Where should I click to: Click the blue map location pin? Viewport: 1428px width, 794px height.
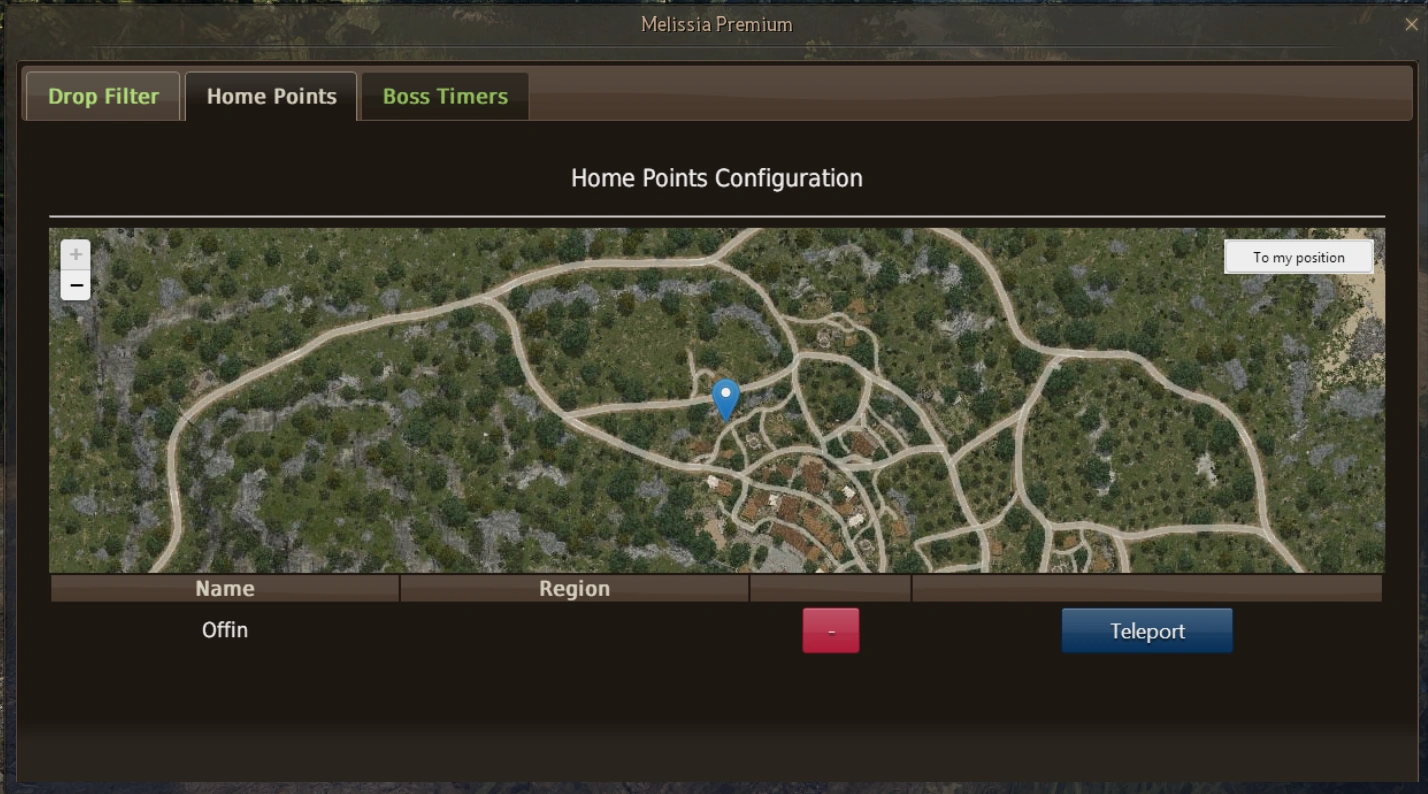[725, 399]
